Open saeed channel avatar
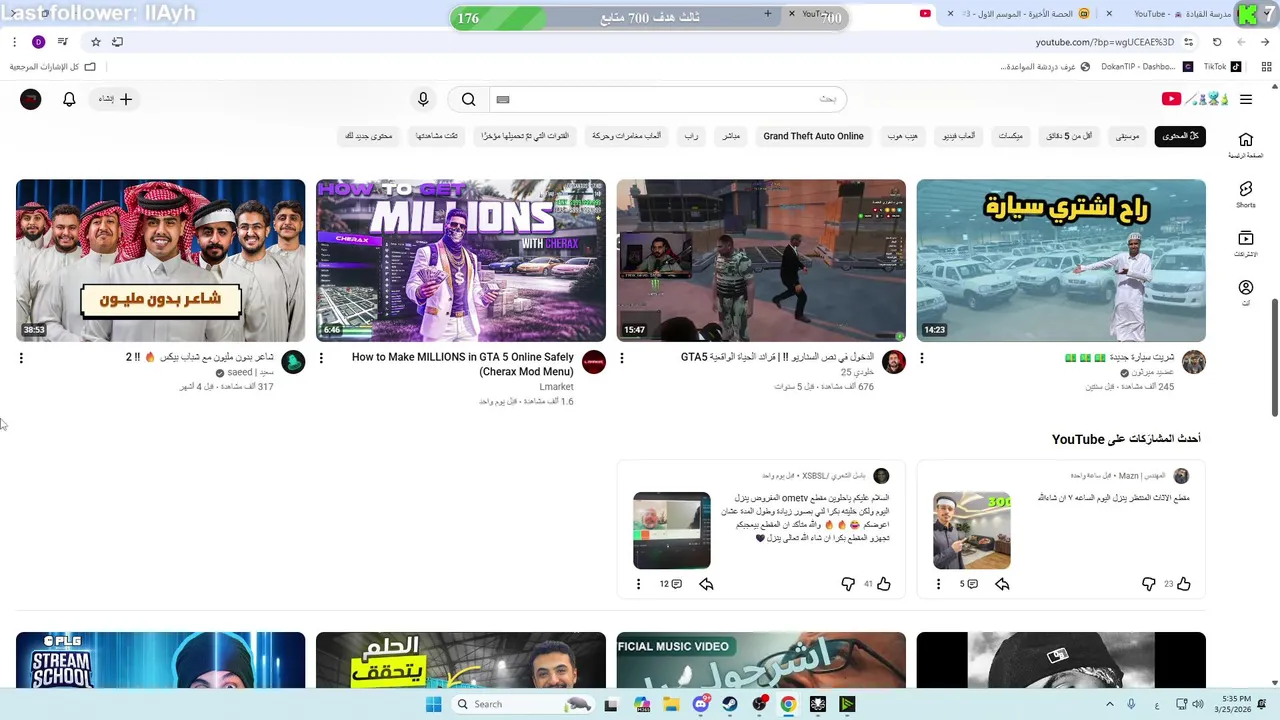This screenshot has width=1280, height=720. [x=293, y=362]
